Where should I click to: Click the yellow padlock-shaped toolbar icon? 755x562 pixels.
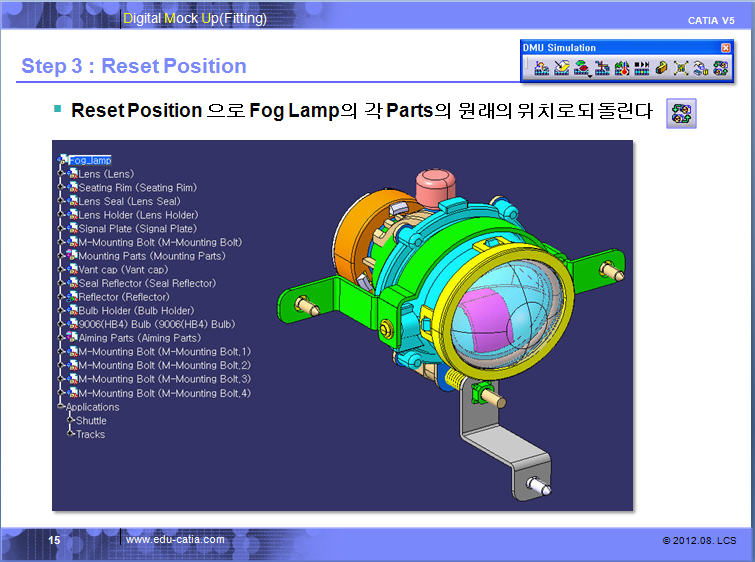662,68
